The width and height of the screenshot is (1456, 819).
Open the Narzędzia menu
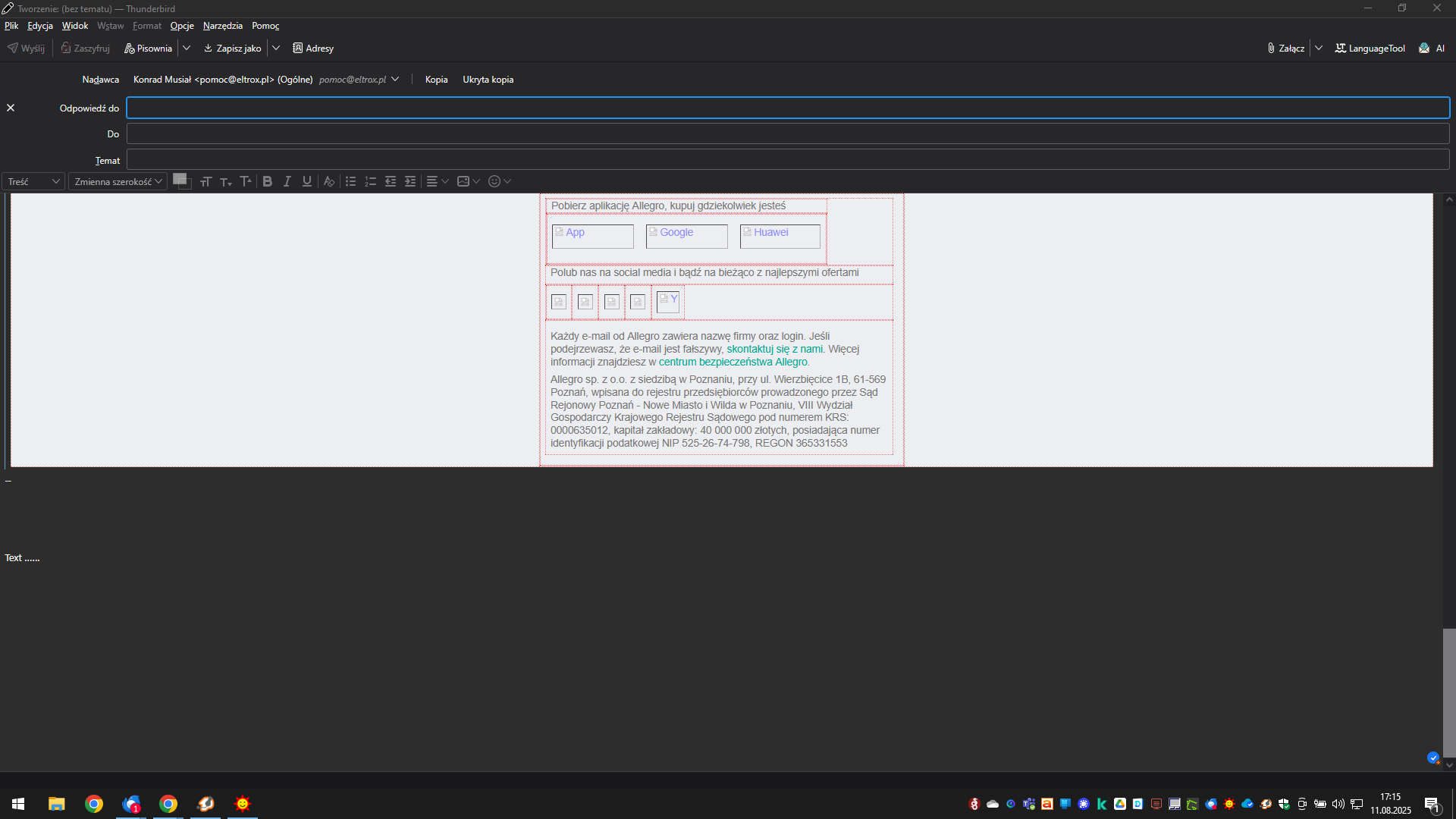pyautogui.click(x=222, y=26)
